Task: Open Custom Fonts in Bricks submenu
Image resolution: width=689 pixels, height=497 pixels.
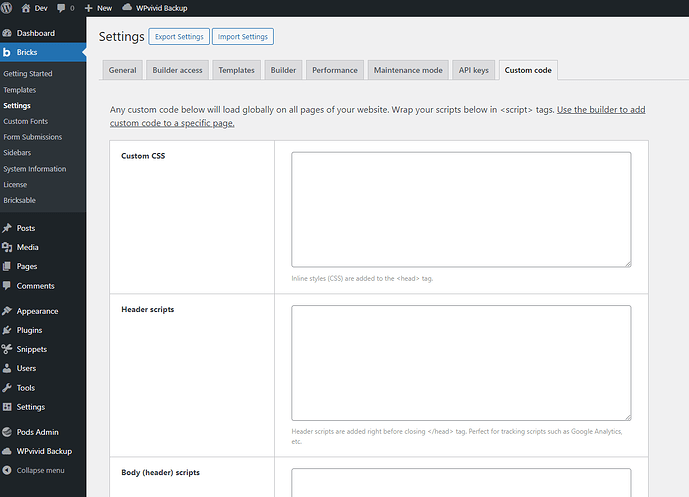Action: tap(25, 121)
